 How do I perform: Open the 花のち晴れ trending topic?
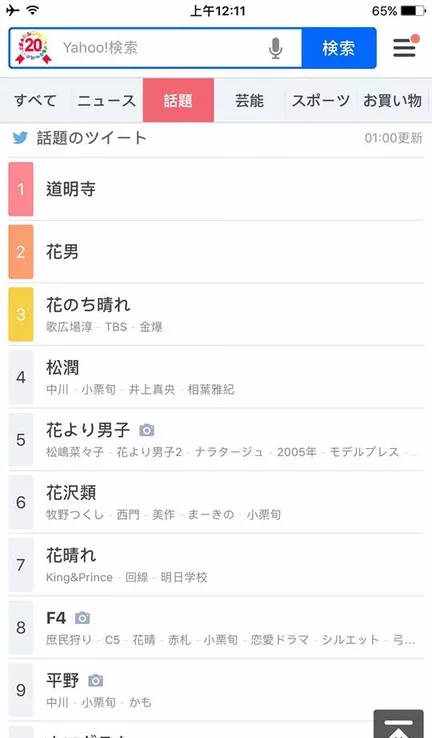tap(216, 314)
